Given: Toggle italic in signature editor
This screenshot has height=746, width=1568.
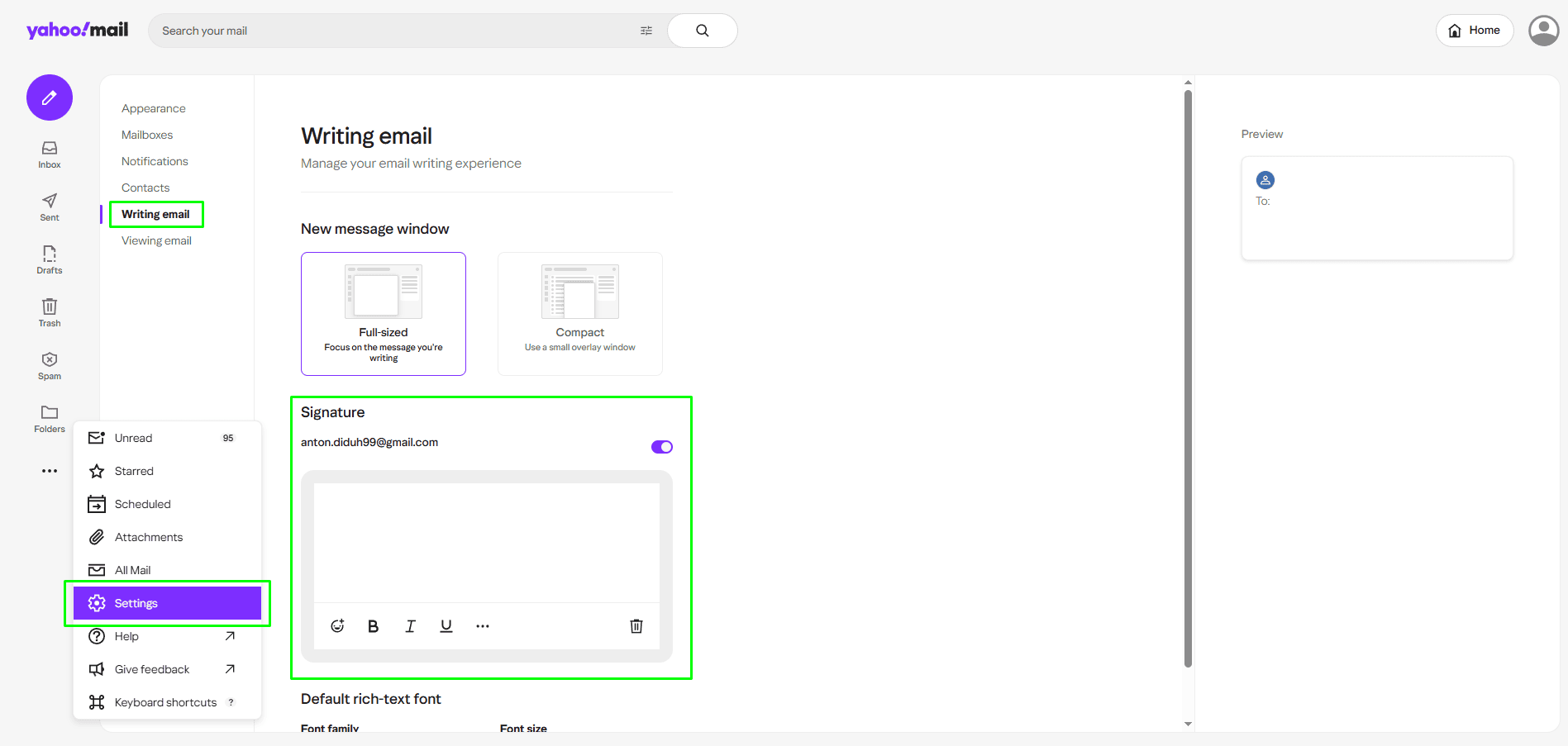Looking at the screenshot, I should click(x=410, y=626).
